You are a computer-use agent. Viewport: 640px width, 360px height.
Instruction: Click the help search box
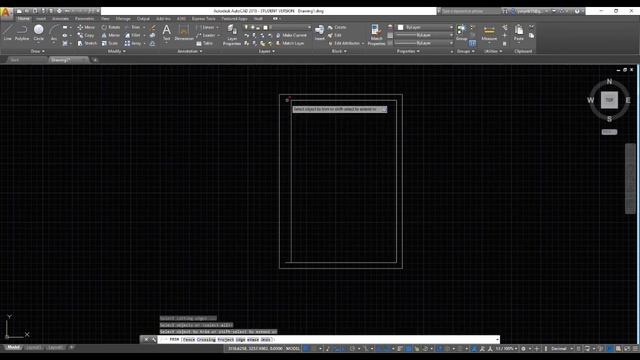[469, 11]
